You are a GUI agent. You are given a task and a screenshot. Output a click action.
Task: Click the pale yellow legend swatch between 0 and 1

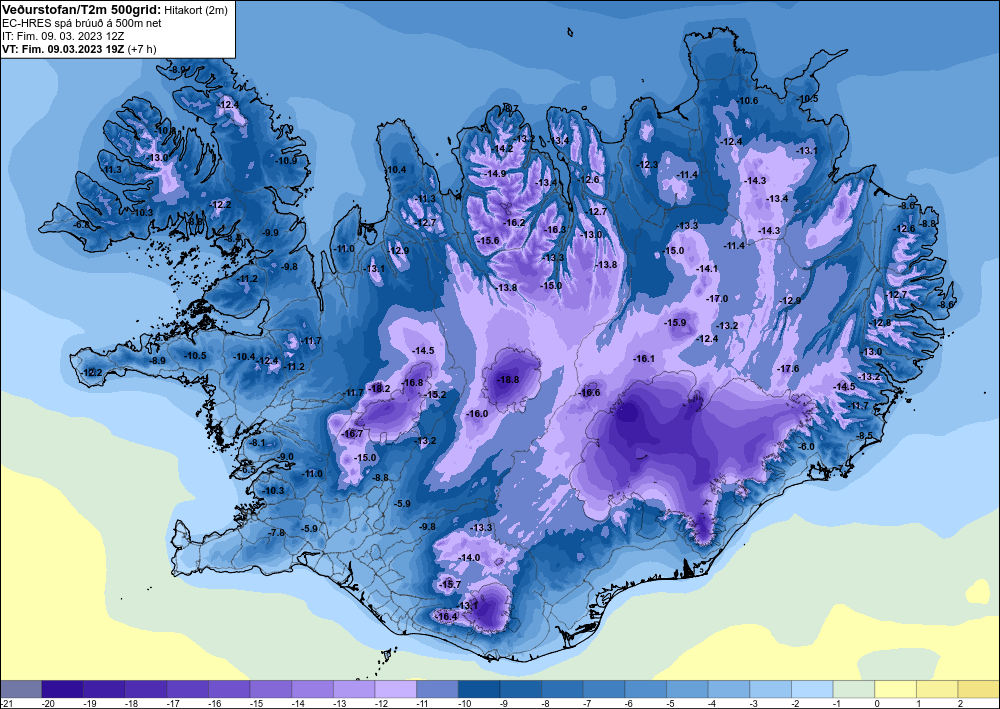(x=895, y=689)
